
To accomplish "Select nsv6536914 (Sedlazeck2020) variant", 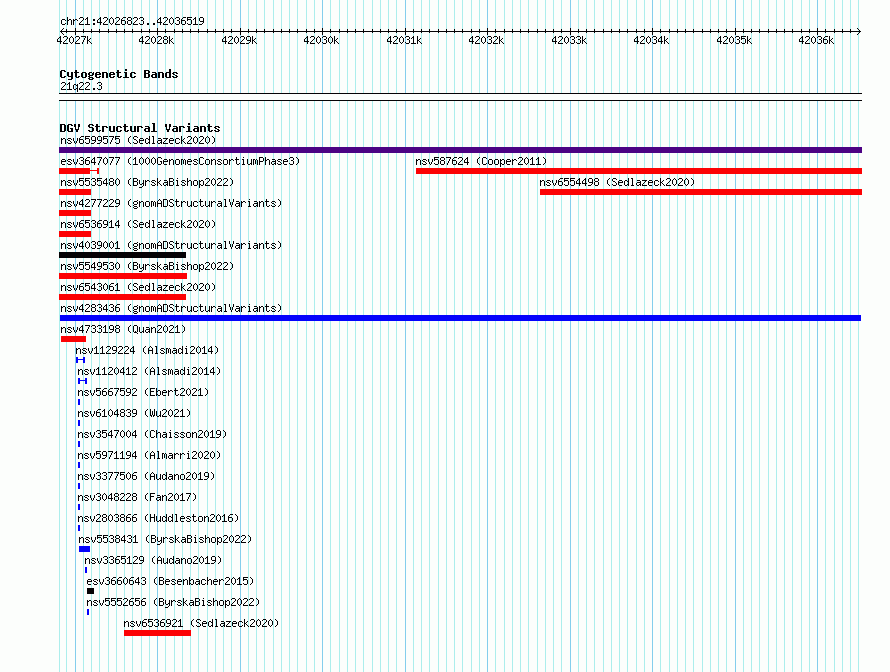I will coord(138,224).
